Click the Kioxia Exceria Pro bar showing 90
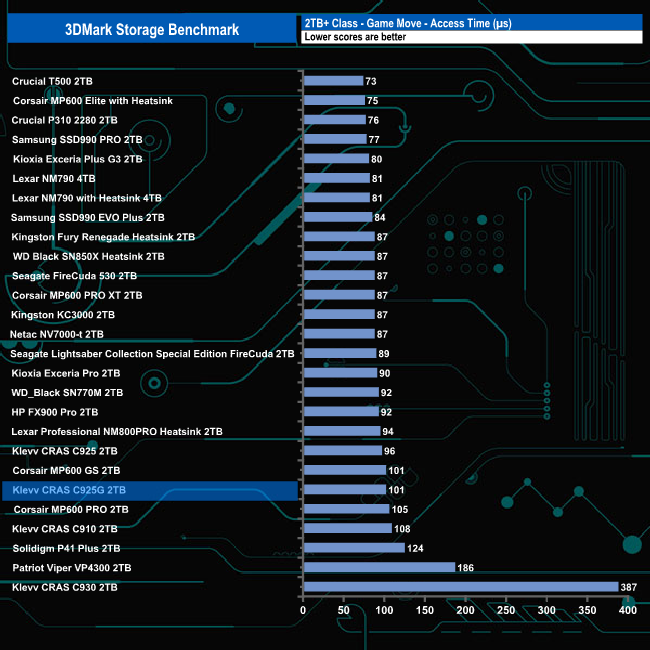650x650 pixels. (341, 373)
